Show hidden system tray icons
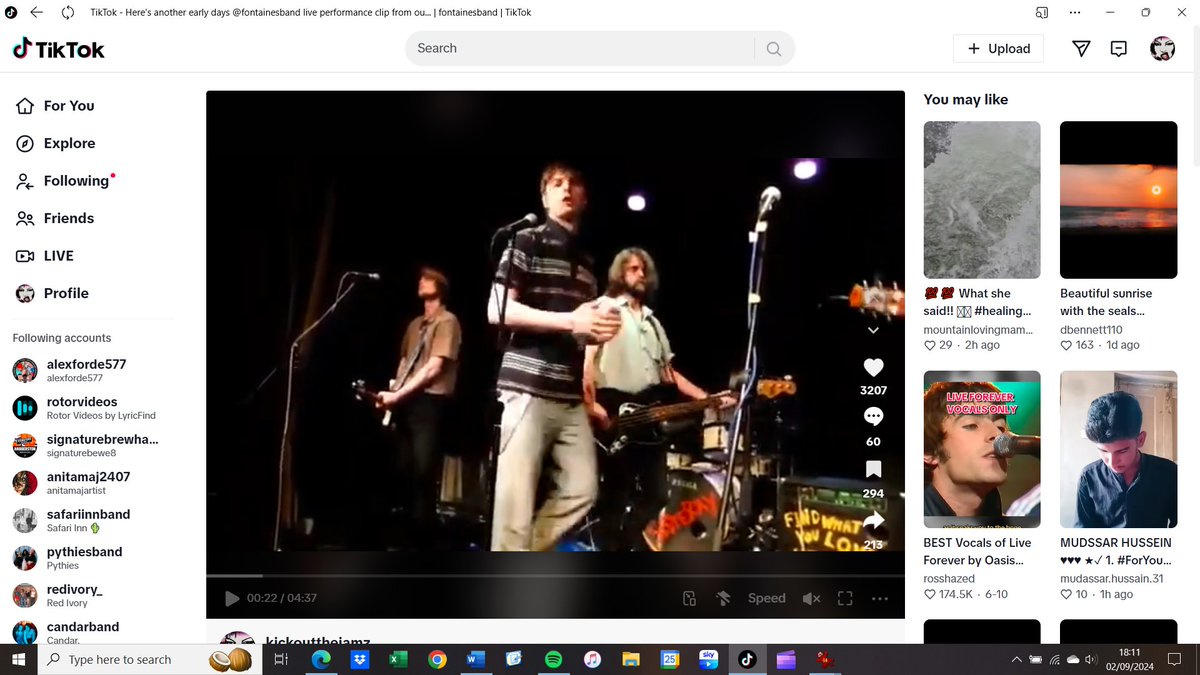This screenshot has width=1200, height=675. point(1016,659)
